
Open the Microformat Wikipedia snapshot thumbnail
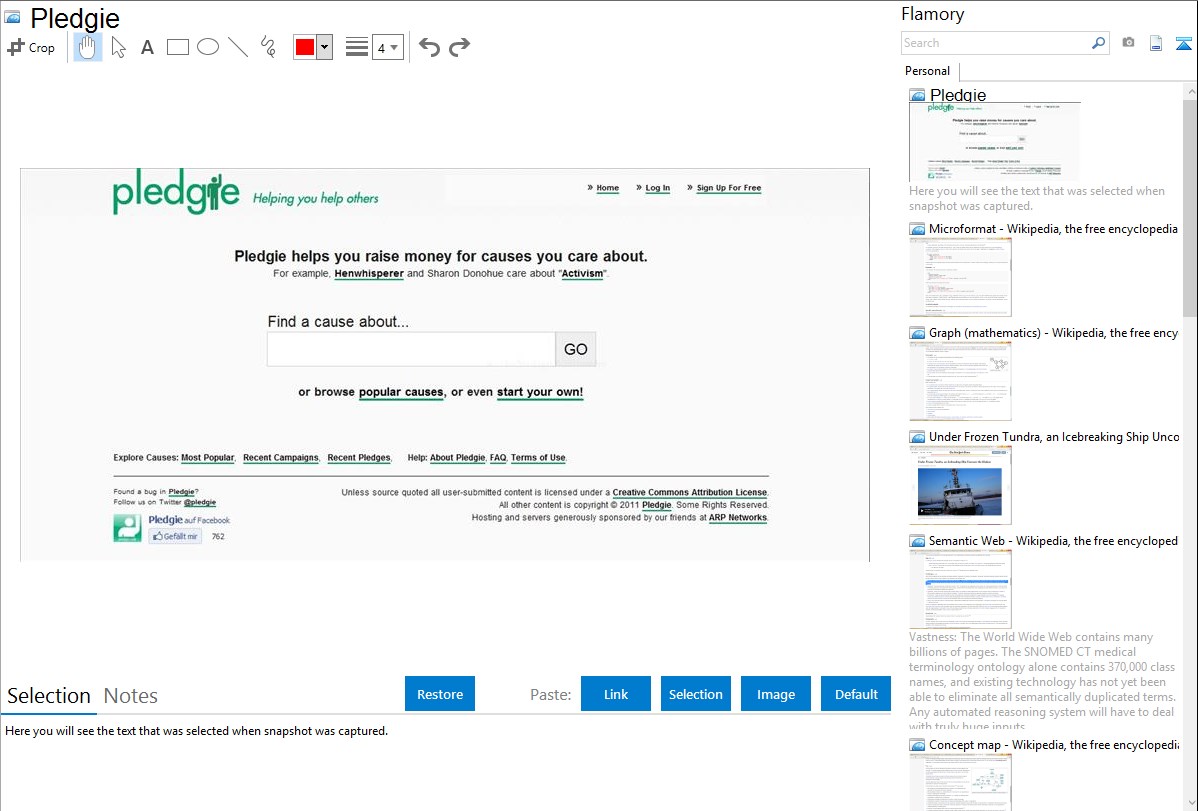coord(960,277)
